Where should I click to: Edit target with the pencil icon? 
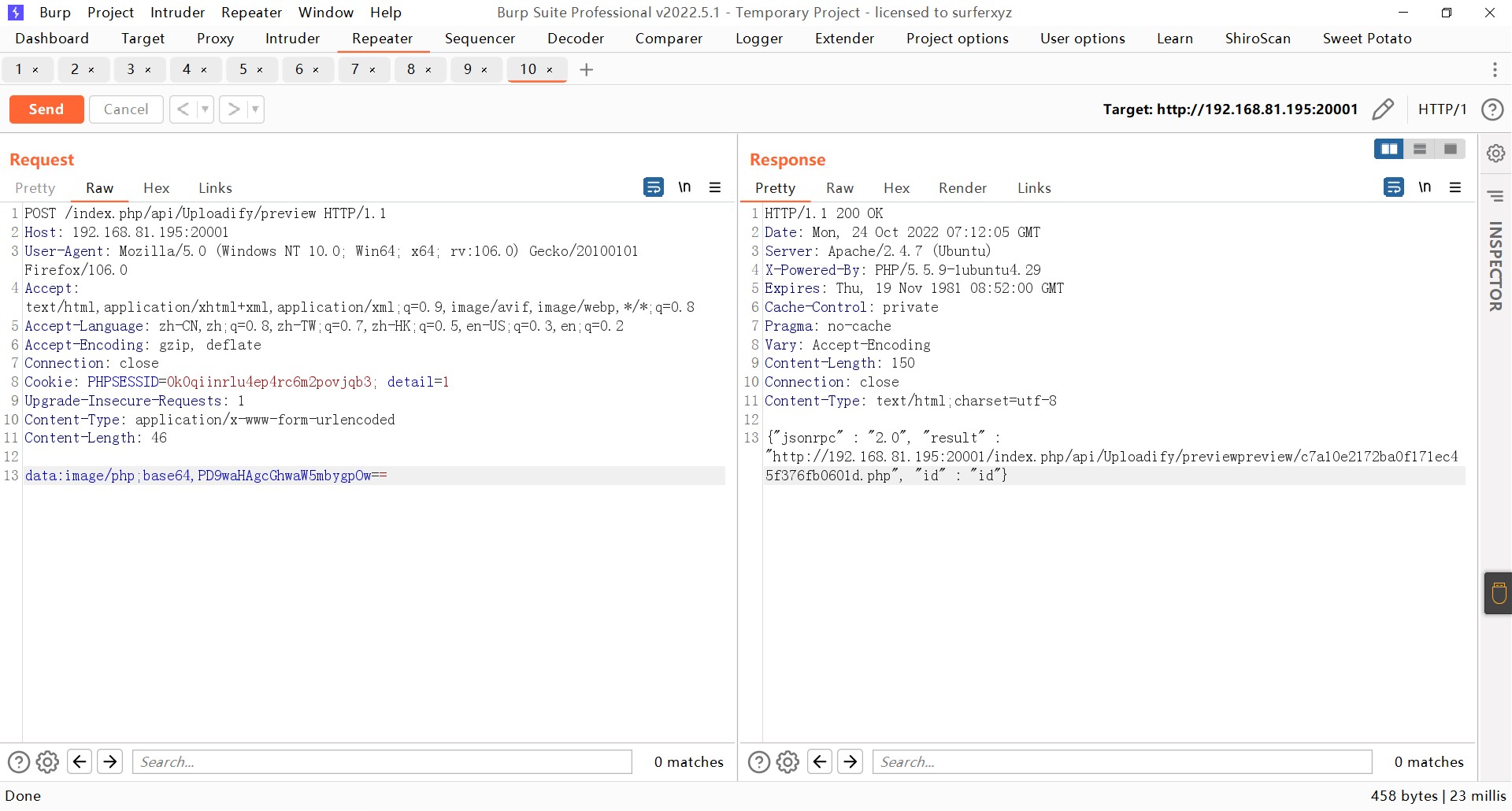1383,109
